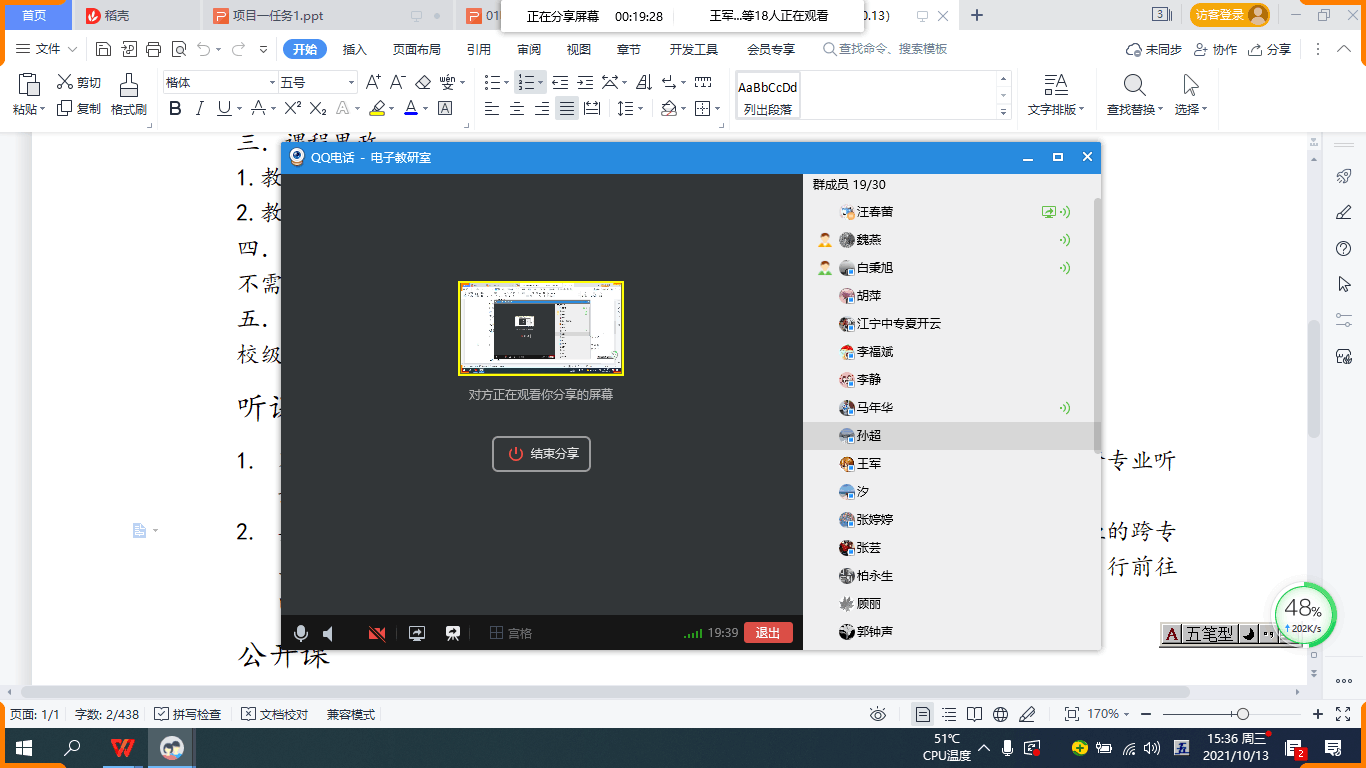Expand the paste (粘贴) options arrow

coord(43,109)
